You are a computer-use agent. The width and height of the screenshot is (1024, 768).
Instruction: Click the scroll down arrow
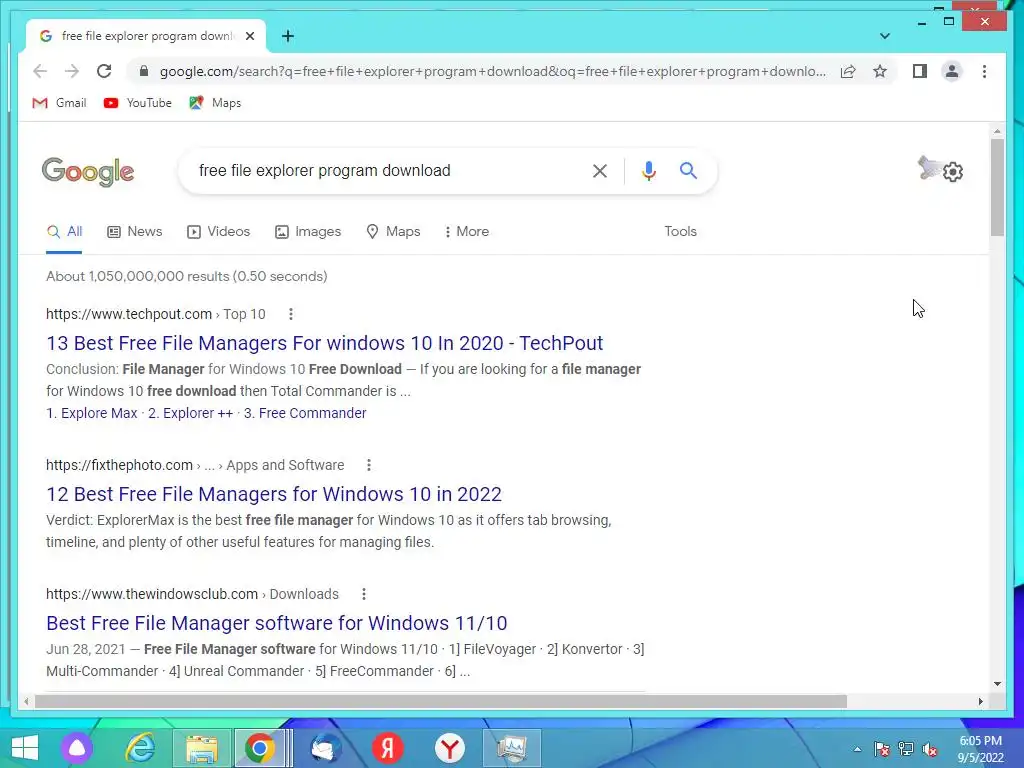tap(997, 684)
